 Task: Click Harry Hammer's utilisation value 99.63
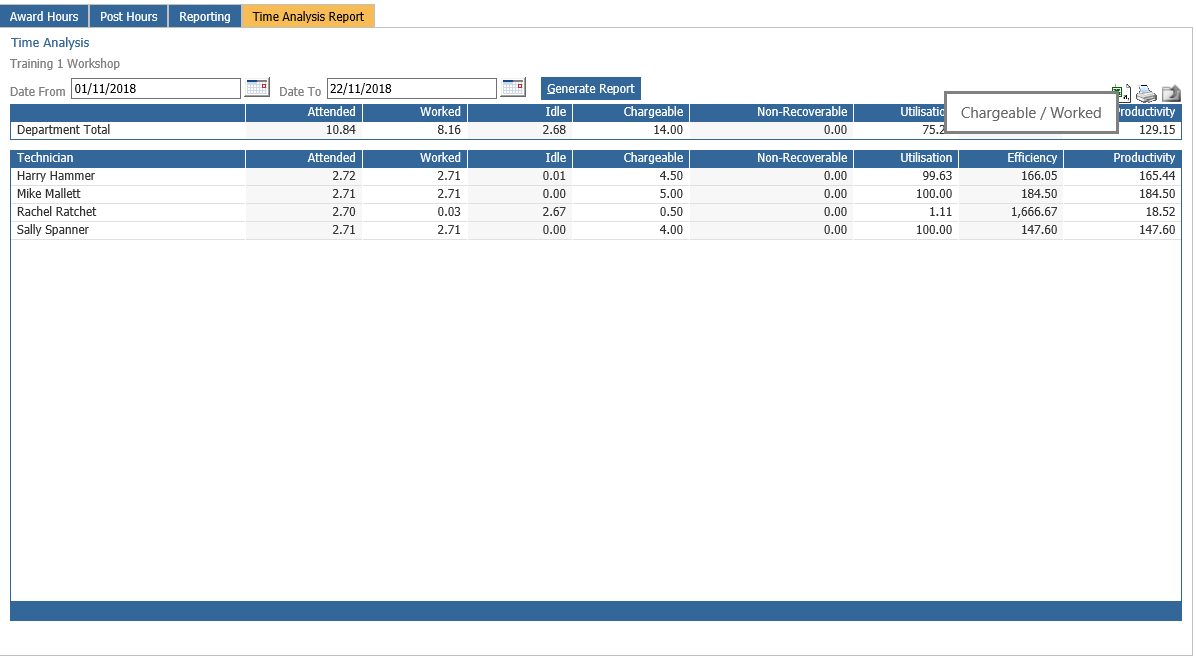click(937, 176)
